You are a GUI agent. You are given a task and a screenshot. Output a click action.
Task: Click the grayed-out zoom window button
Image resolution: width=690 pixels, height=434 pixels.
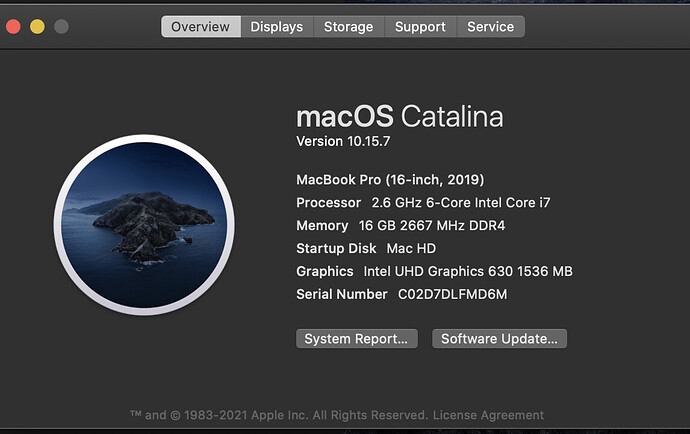pos(61,27)
